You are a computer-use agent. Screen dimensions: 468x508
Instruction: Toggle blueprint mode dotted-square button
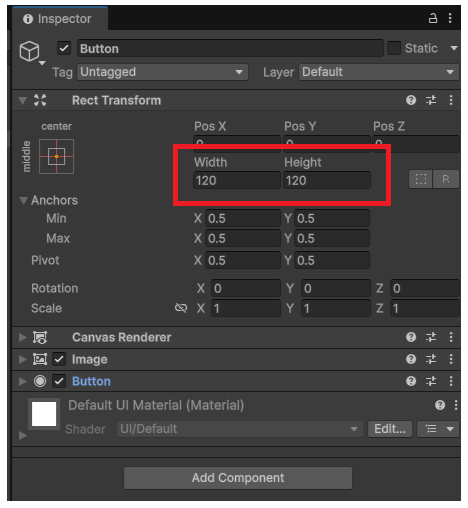point(421,179)
